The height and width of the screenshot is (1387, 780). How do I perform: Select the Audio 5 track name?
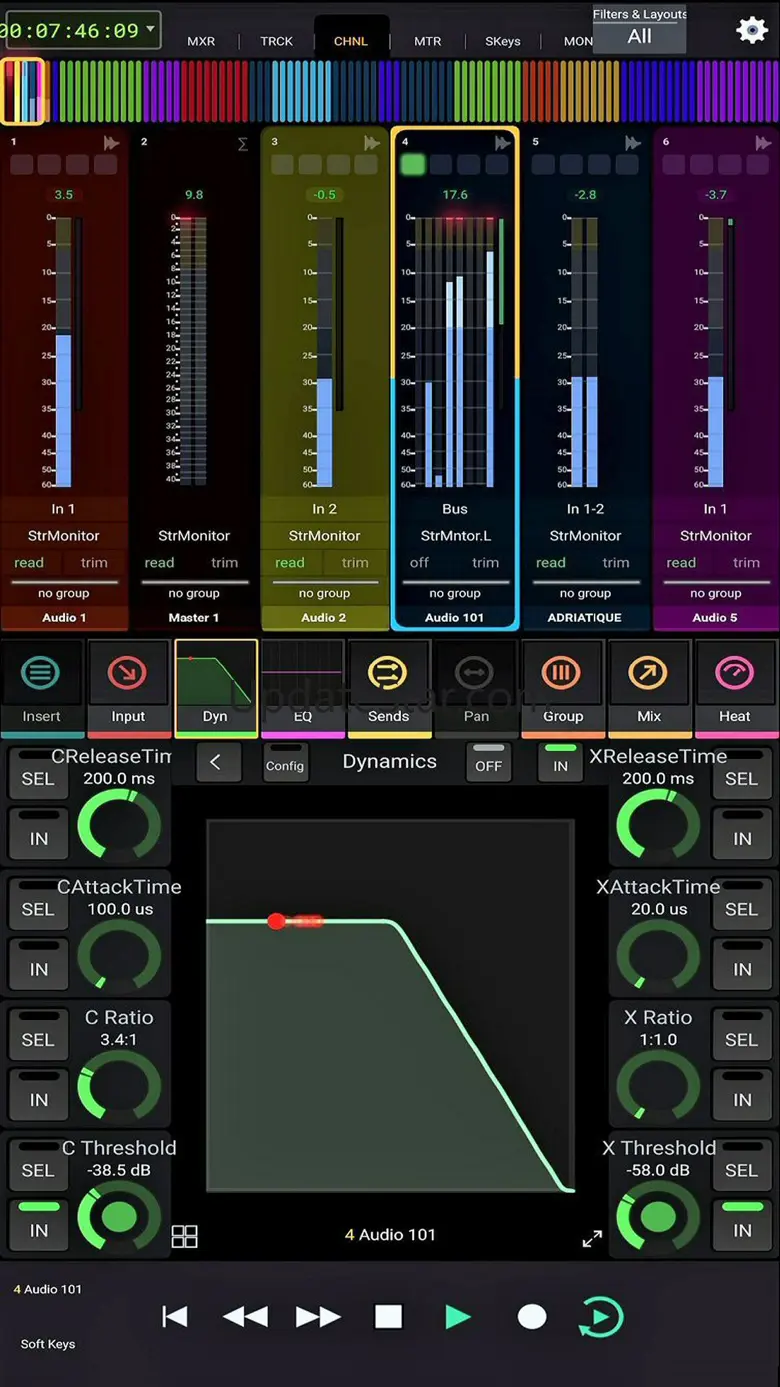point(716,618)
